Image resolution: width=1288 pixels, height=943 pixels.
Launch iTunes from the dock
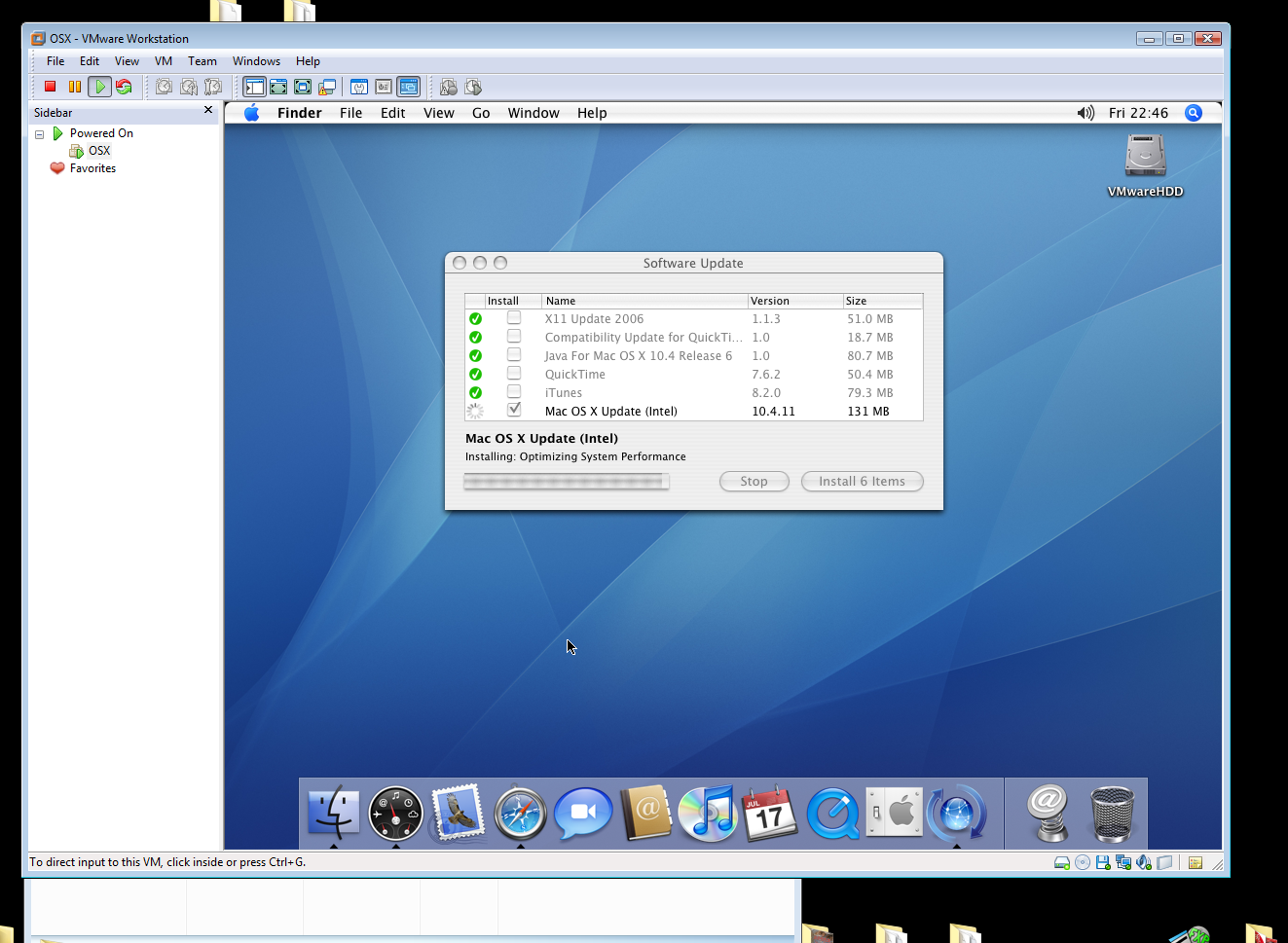point(708,814)
